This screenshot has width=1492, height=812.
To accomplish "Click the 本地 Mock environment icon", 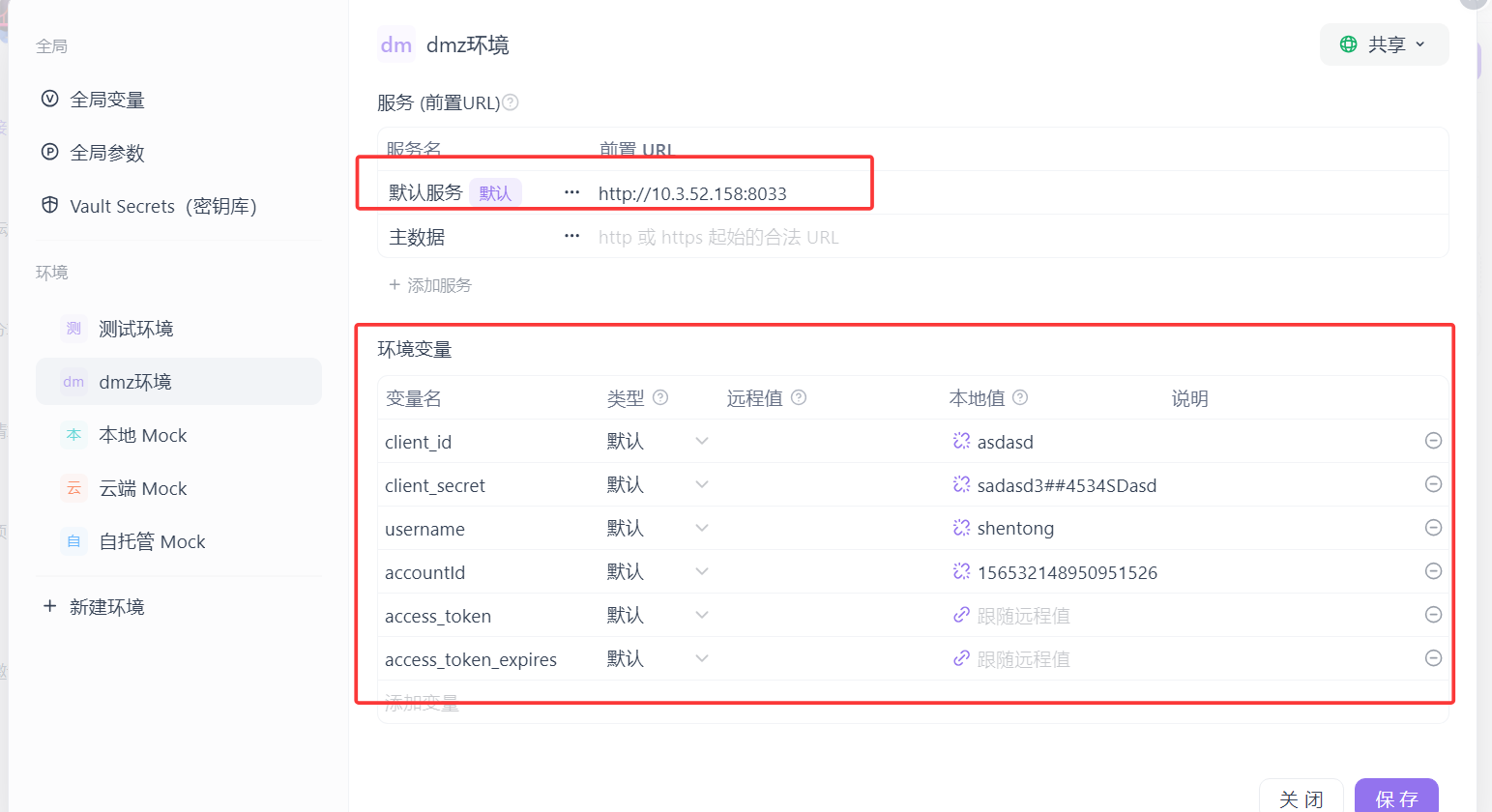I will [x=73, y=435].
